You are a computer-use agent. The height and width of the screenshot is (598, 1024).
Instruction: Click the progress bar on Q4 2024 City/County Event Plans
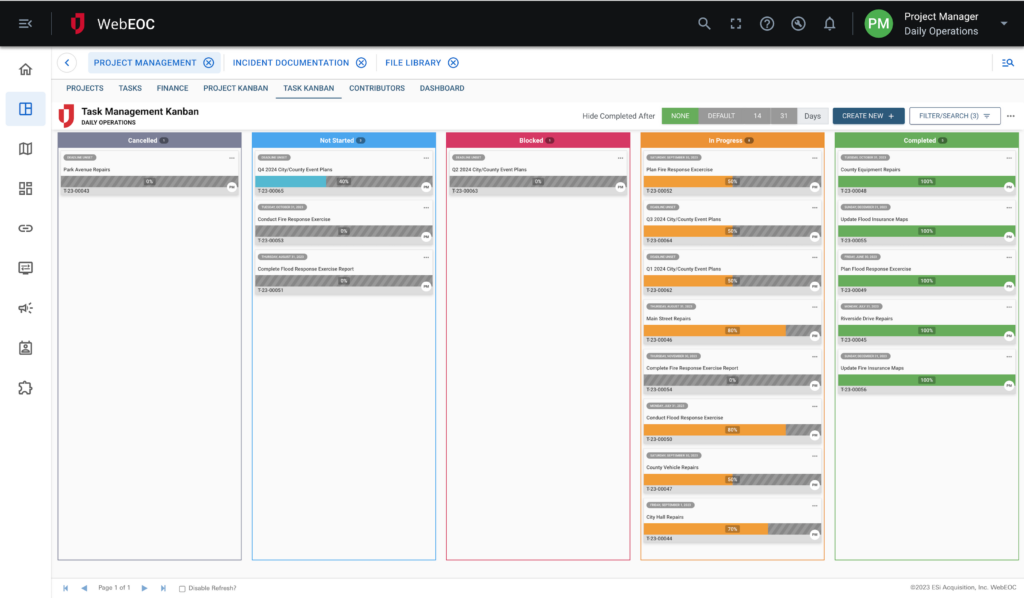343,182
